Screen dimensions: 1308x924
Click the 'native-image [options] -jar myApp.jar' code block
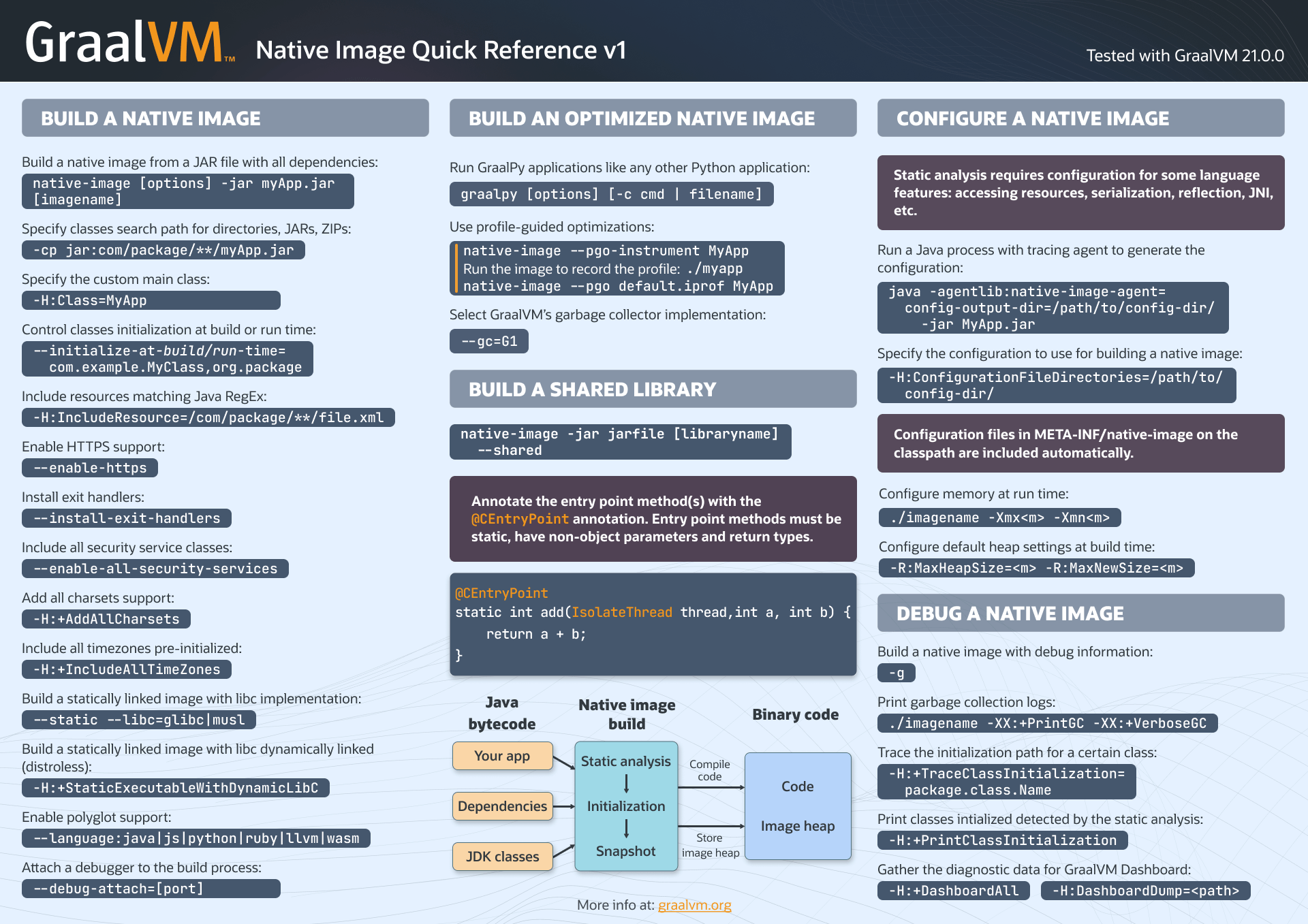click(188, 191)
